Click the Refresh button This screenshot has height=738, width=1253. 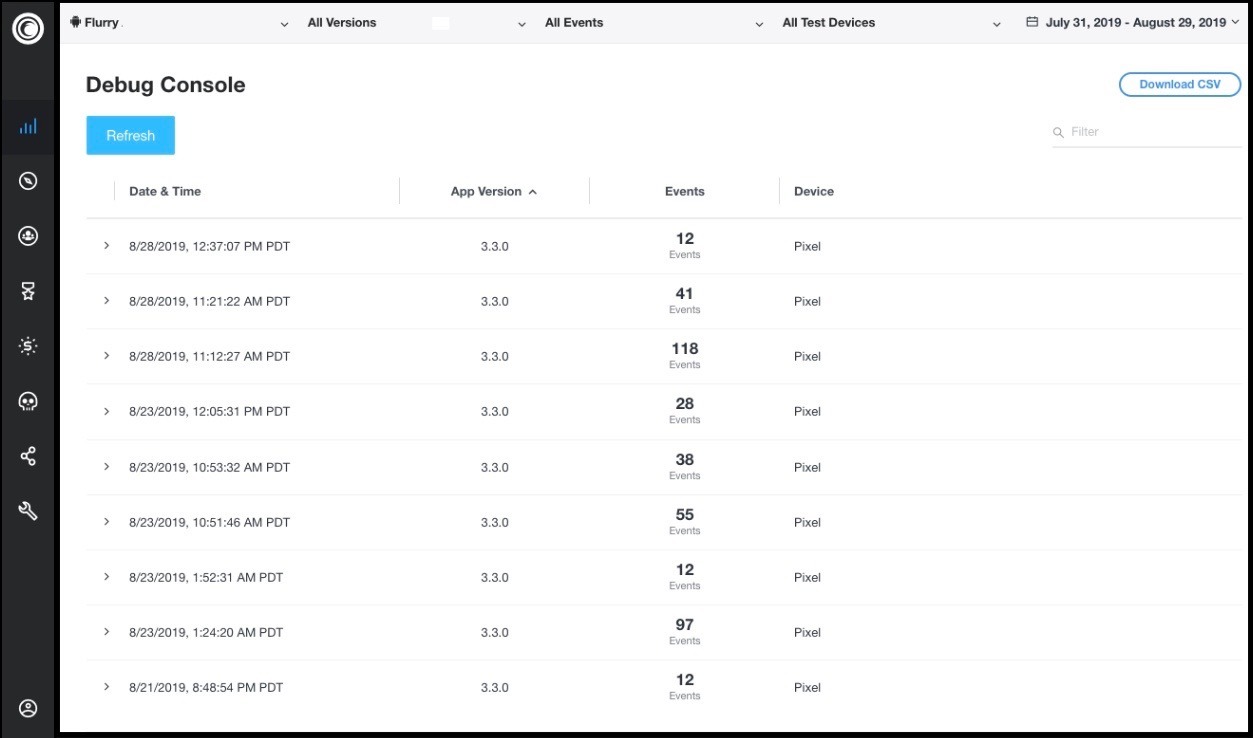click(x=130, y=136)
